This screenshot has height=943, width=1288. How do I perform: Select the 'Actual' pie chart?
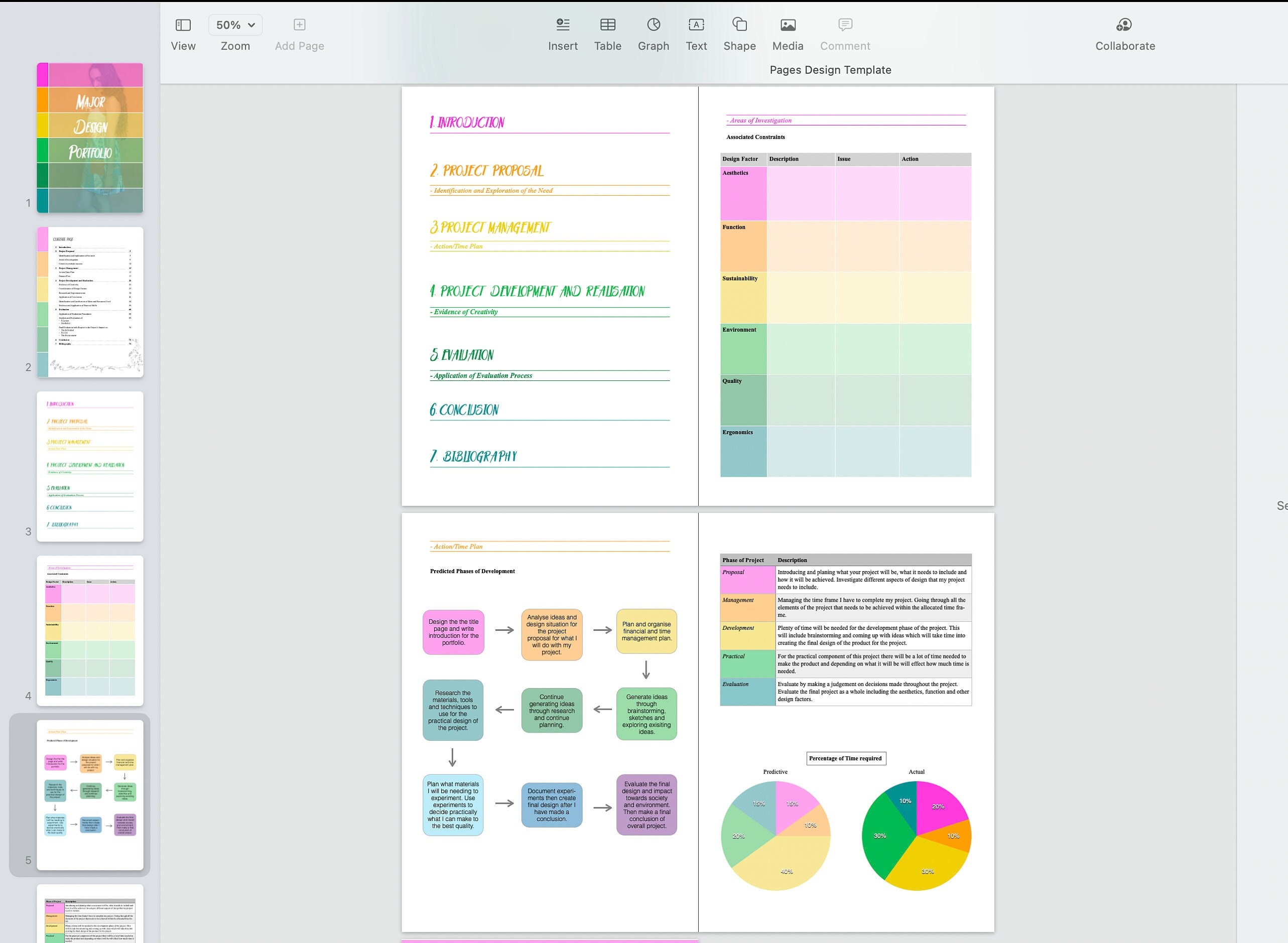917,835
